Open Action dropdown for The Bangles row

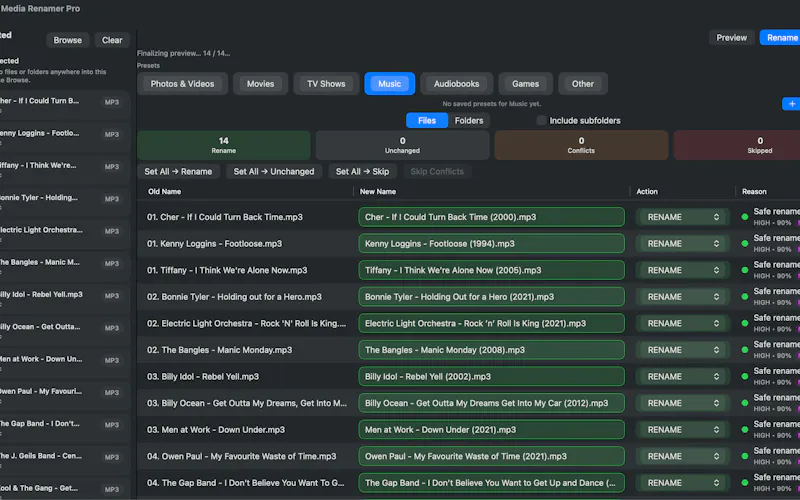[x=682, y=349]
